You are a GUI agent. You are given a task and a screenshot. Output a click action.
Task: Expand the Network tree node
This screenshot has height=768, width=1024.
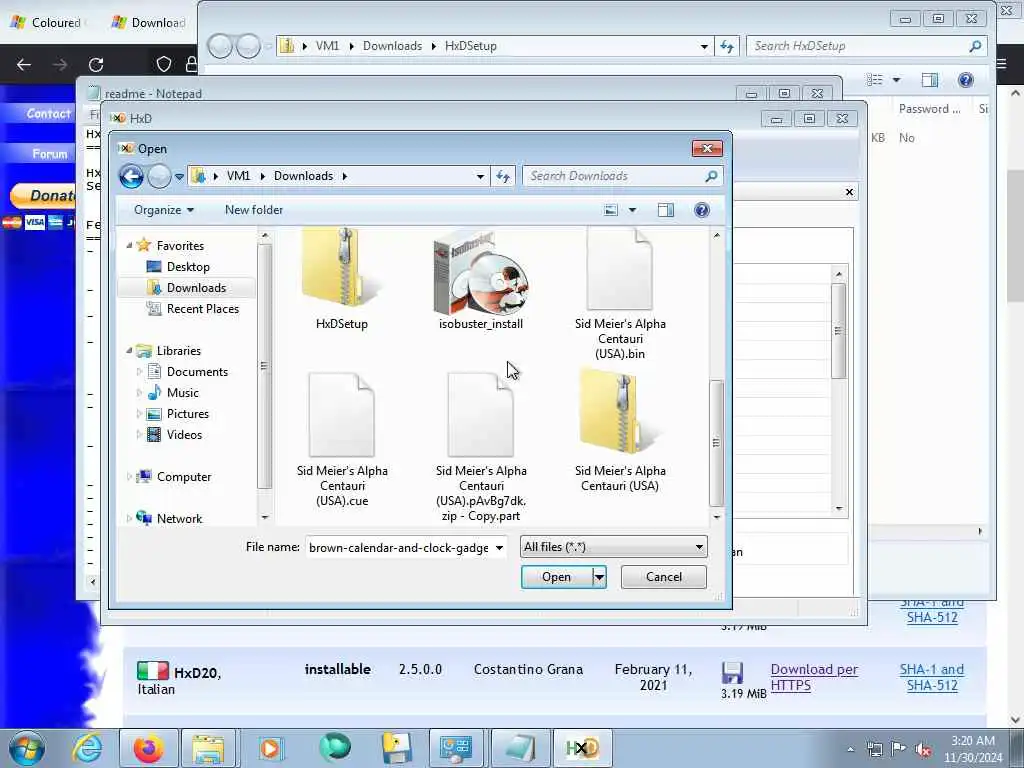point(129,519)
